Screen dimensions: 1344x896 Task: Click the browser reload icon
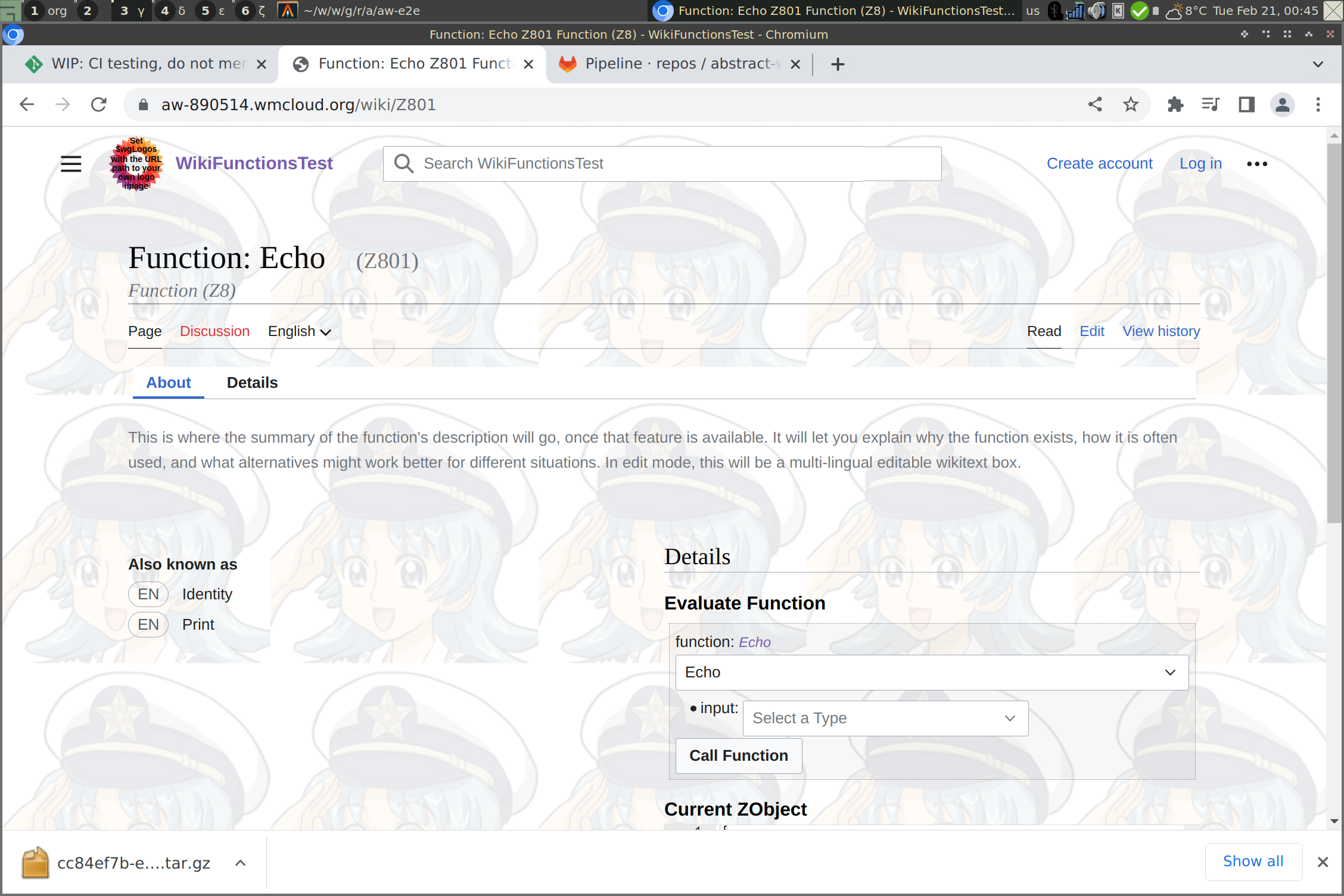[x=99, y=105]
